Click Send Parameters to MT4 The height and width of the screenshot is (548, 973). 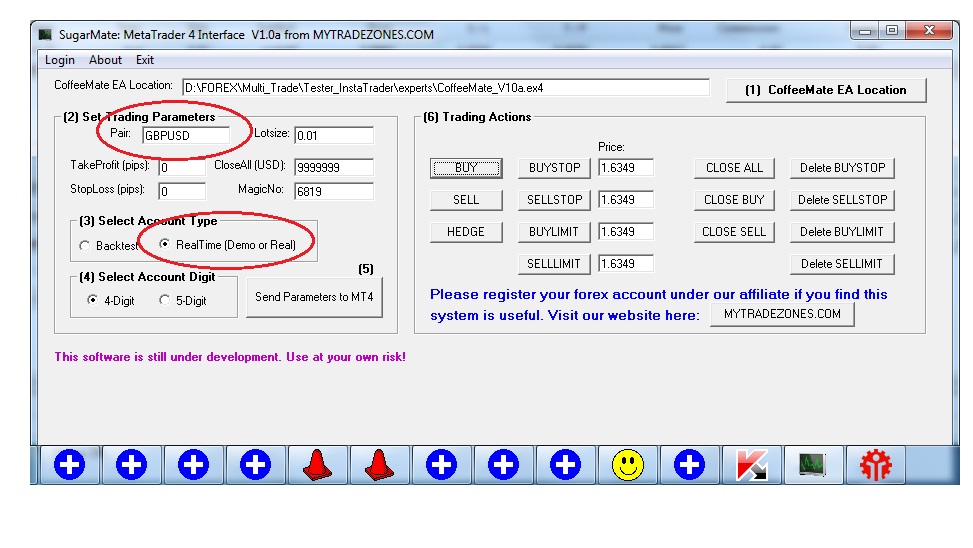point(314,297)
